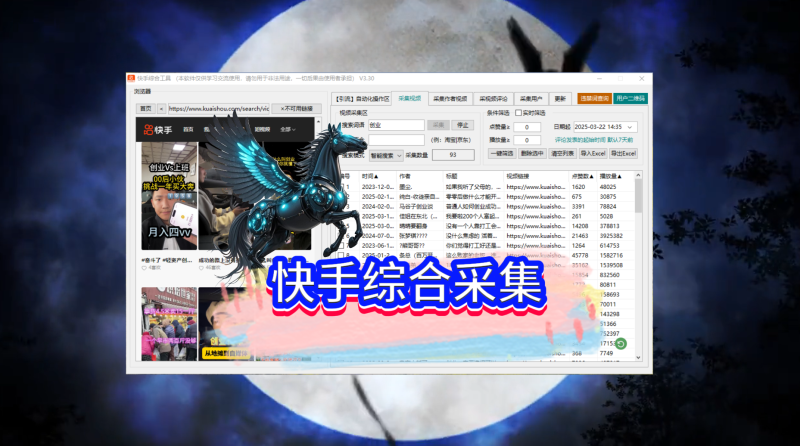Screen dimensions: 800x446
Task: Click the likes cell '261'
Action: click(577, 216)
